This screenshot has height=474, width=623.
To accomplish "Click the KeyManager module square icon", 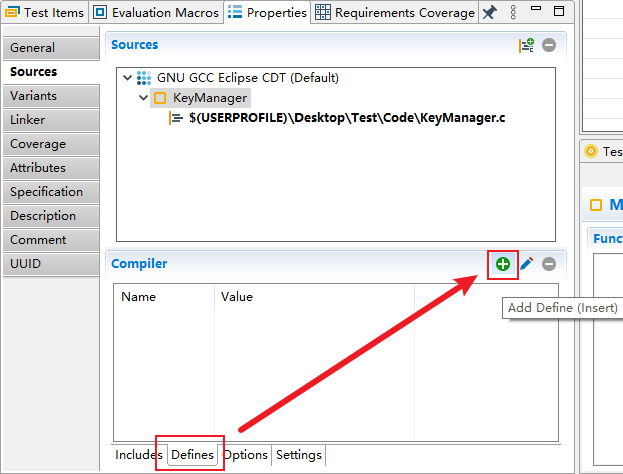I will [x=160, y=98].
